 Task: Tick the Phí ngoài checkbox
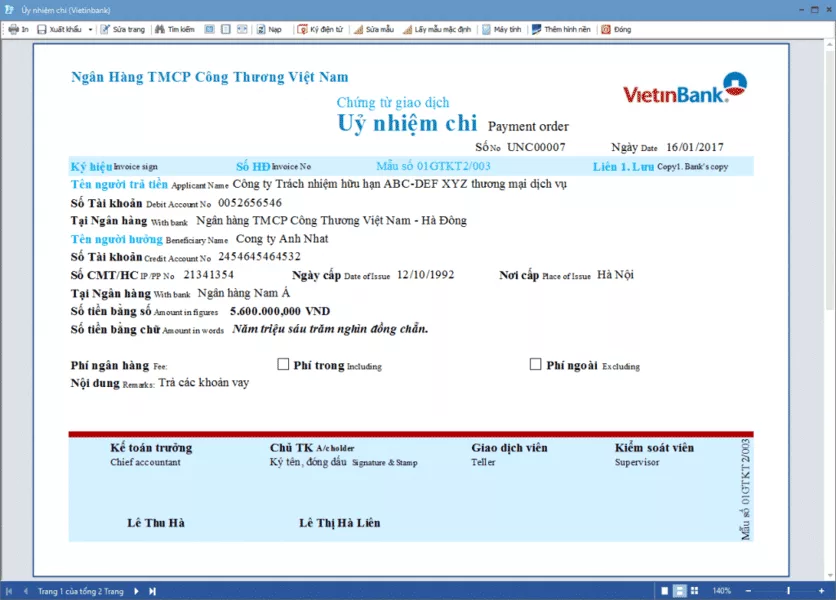536,365
